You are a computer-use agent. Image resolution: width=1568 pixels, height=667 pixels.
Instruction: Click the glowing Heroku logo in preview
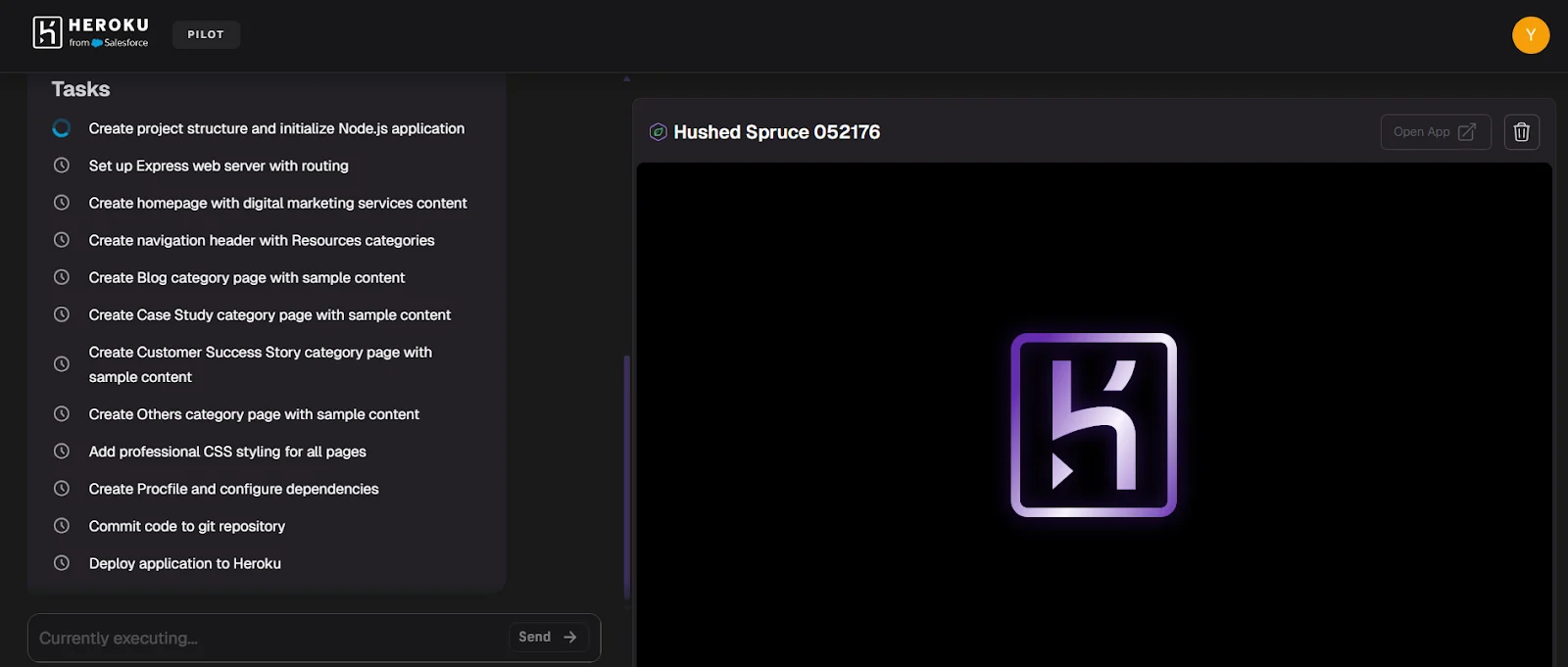click(x=1094, y=425)
